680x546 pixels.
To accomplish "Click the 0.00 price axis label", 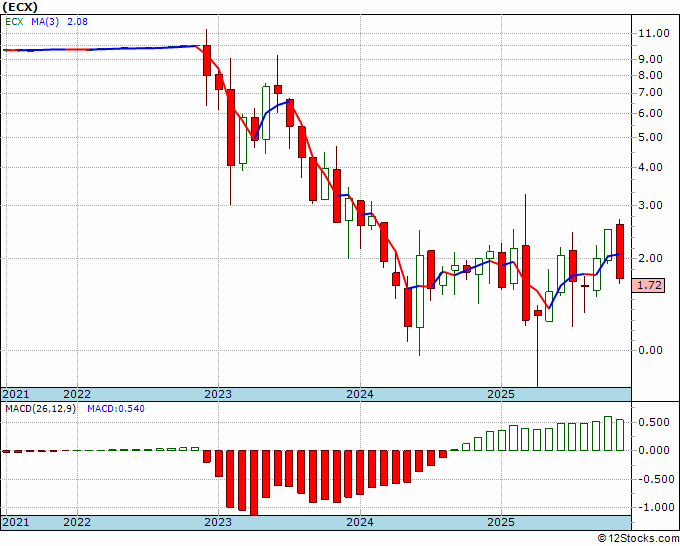I will pos(651,350).
